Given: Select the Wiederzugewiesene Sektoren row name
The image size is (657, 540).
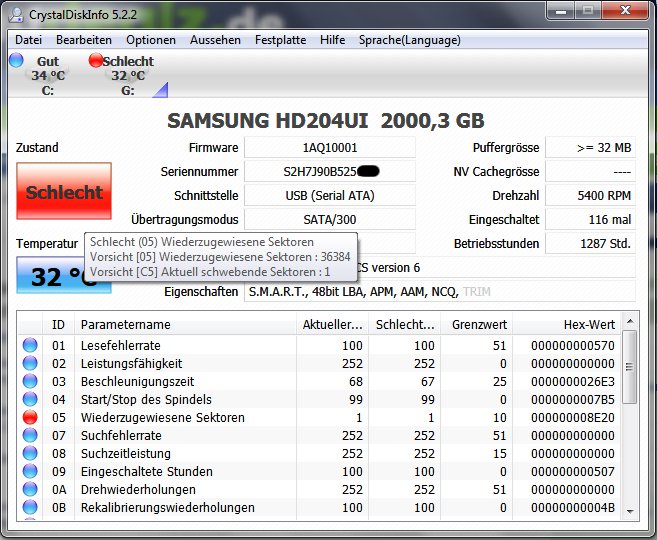Looking at the screenshot, I should (163, 417).
